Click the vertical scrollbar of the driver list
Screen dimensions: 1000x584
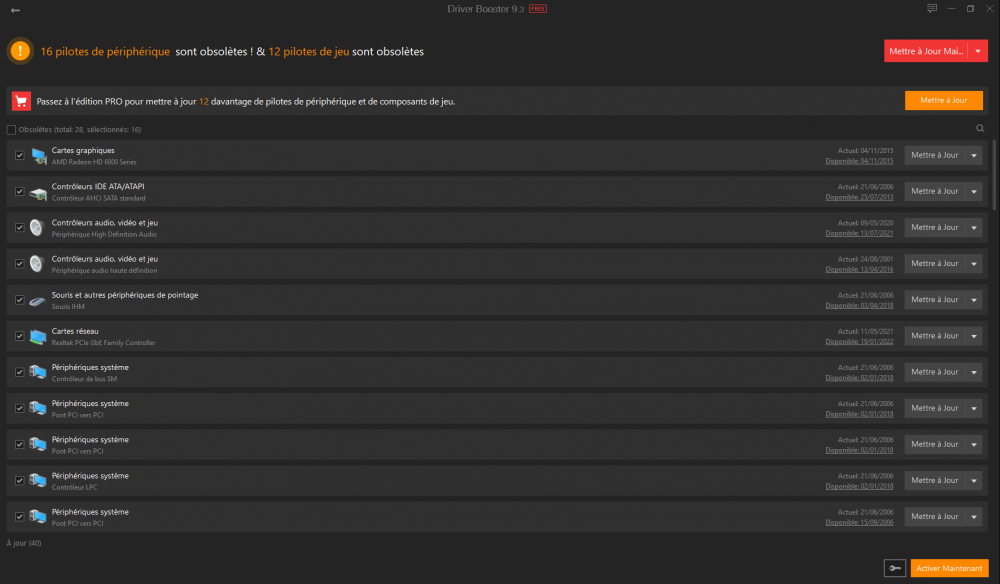point(994,175)
